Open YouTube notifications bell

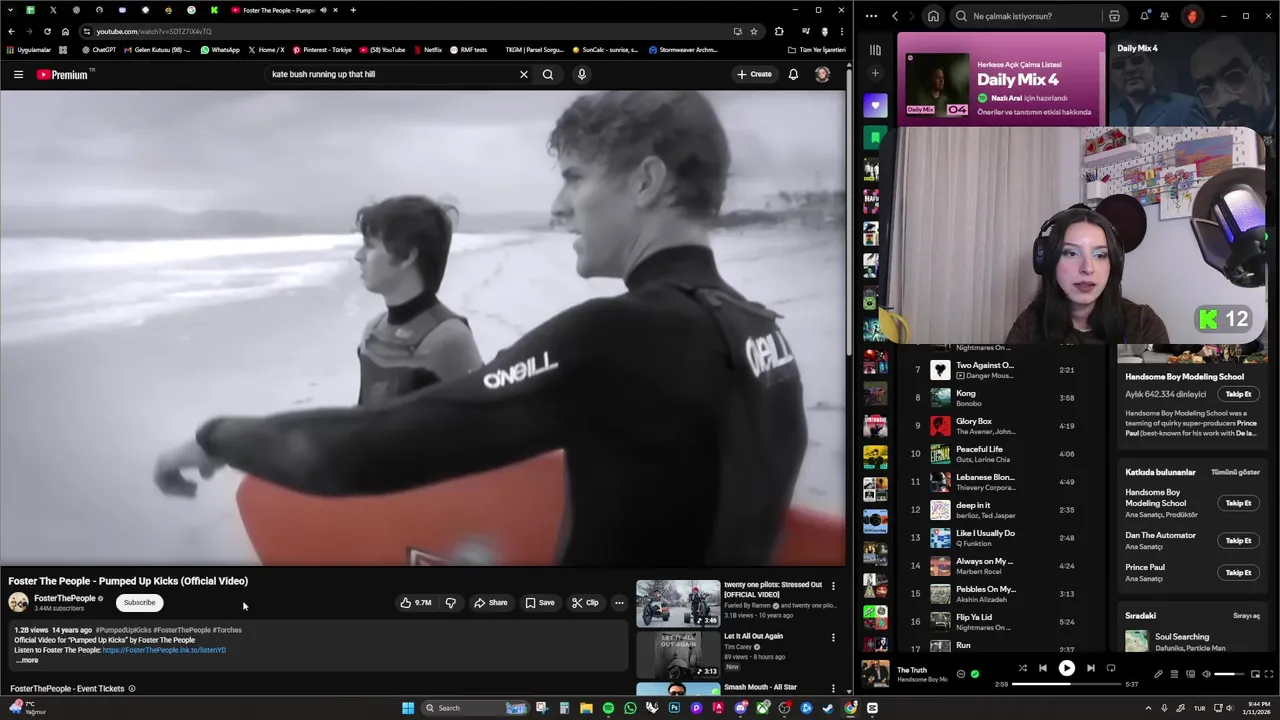coord(793,74)
